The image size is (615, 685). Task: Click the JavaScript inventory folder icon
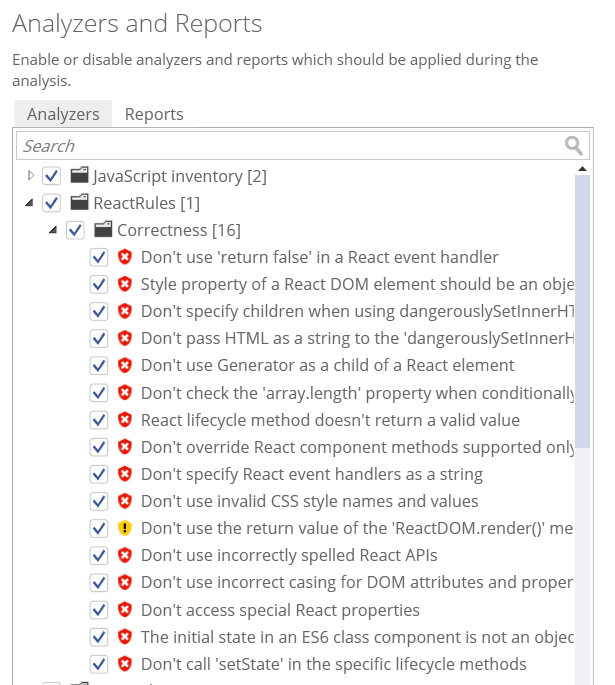(79, 175)
